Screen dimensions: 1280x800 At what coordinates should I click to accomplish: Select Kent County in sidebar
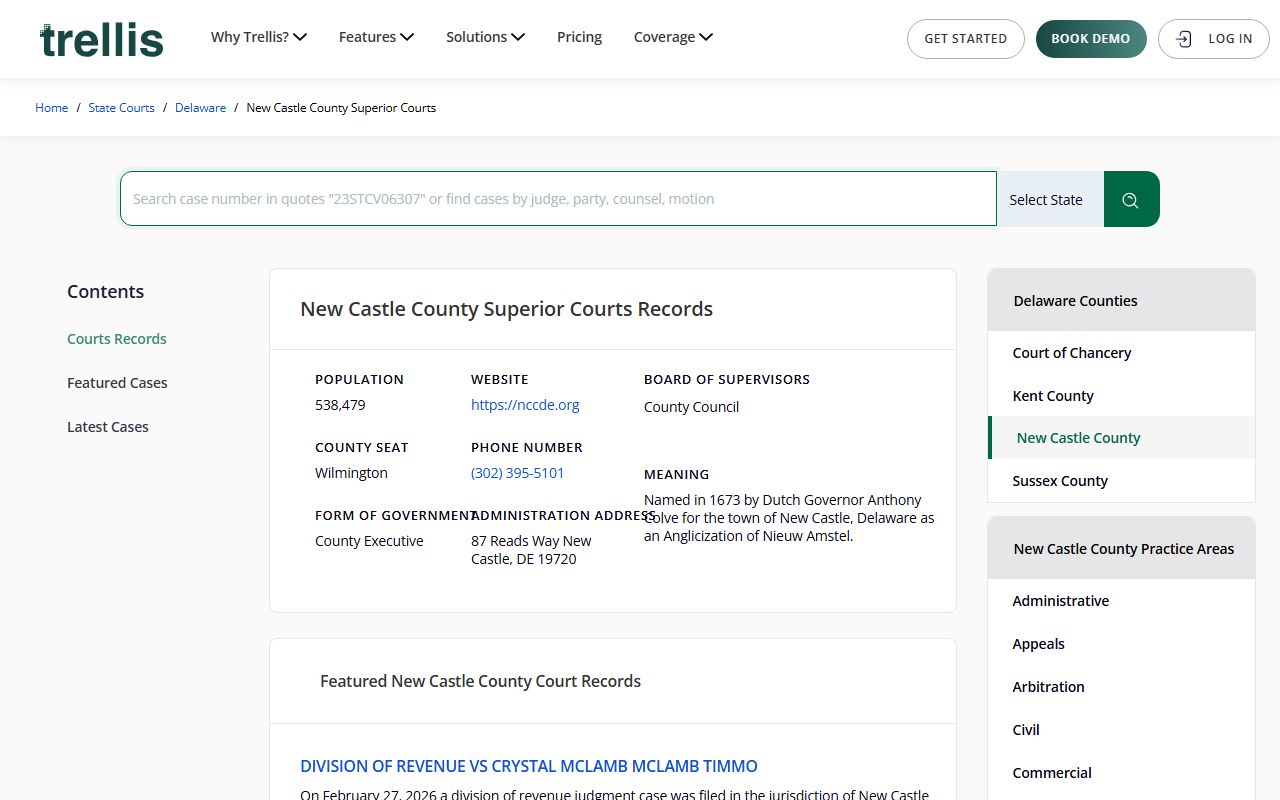(1121, 396)
